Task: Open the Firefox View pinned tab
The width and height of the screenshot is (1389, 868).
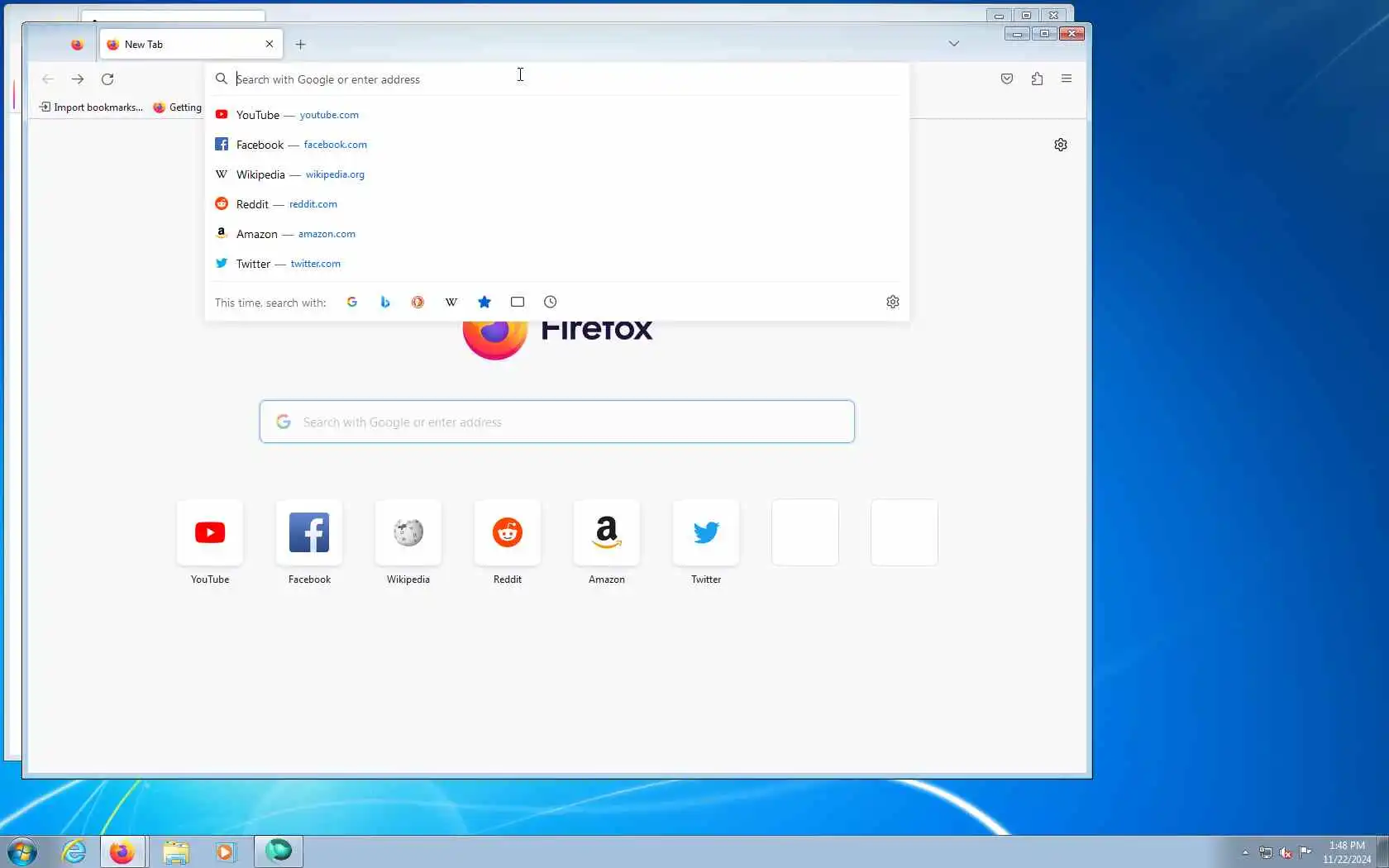Action: tap(77, 45)
